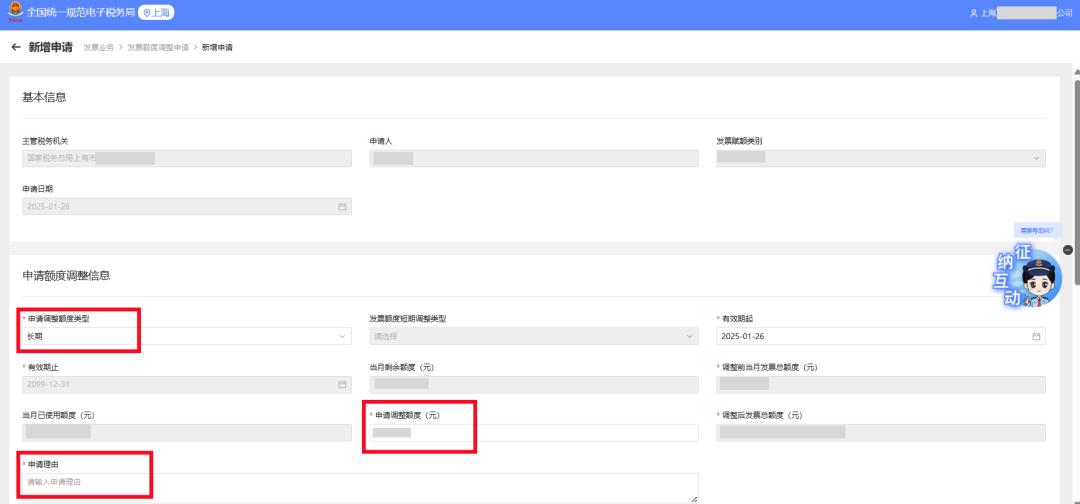This screenshot has width=1080, height=504.
Task: Click the tax bureau emblem logo
Action: click(13, 12)
